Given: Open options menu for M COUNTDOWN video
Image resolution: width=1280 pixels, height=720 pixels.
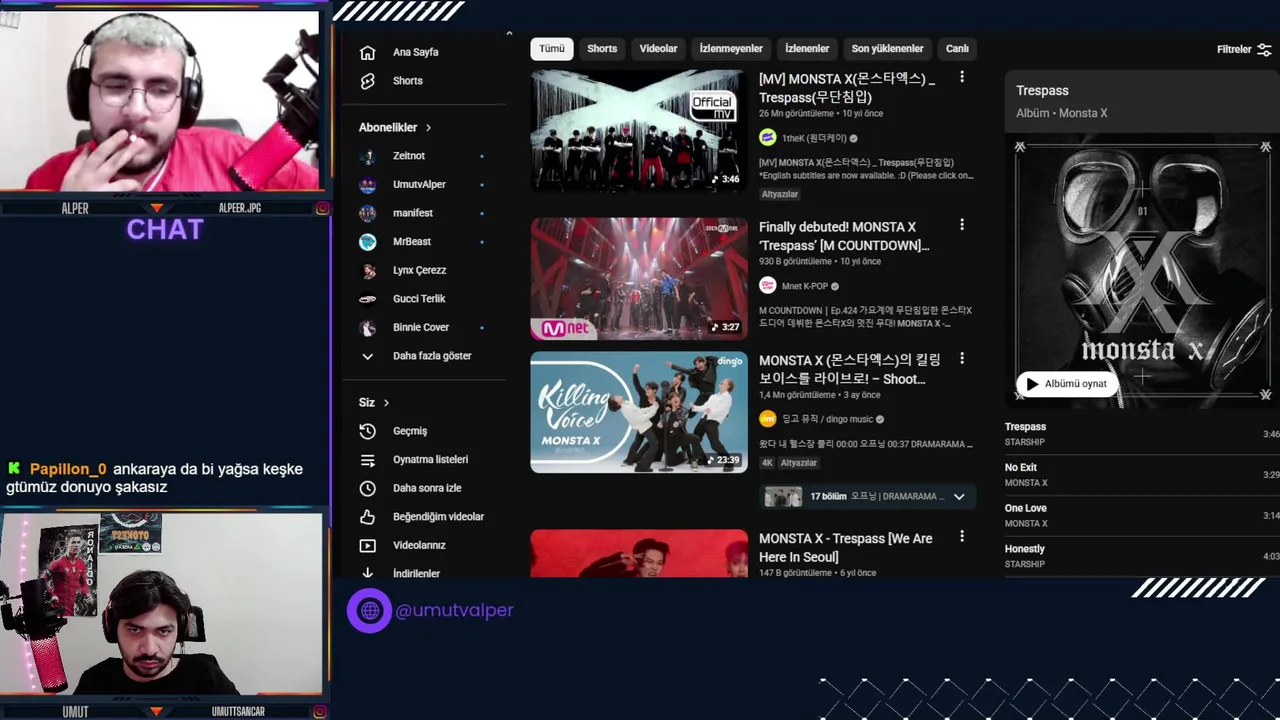Looking at the screenshot, I should point(962,225).
